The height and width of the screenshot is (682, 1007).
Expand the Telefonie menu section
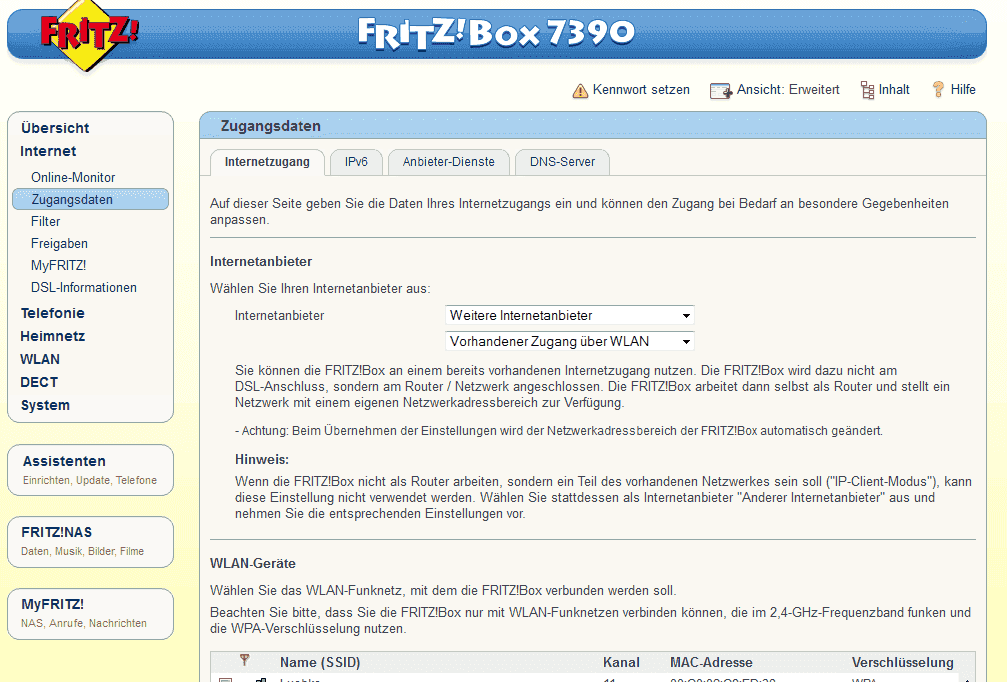click(53, 313)
